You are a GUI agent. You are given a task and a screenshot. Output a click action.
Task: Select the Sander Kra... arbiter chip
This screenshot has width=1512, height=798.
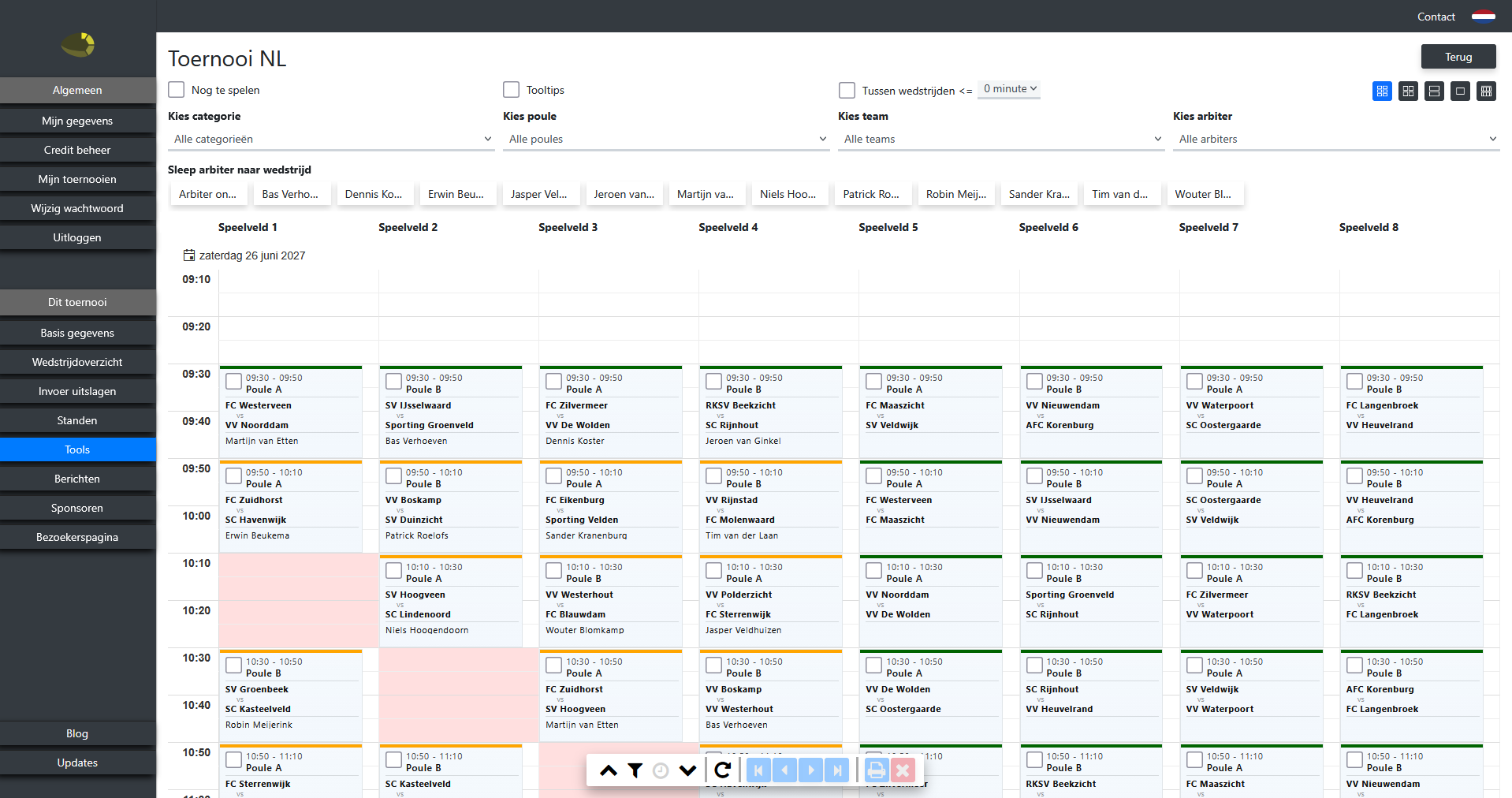[1039, 194]
